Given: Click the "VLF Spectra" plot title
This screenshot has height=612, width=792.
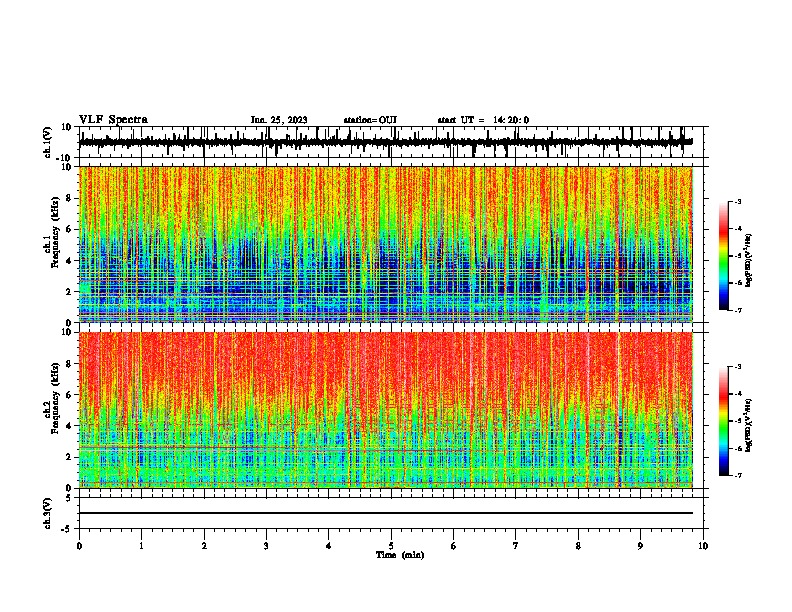Looking at the screenshot, I should [113, 120].
